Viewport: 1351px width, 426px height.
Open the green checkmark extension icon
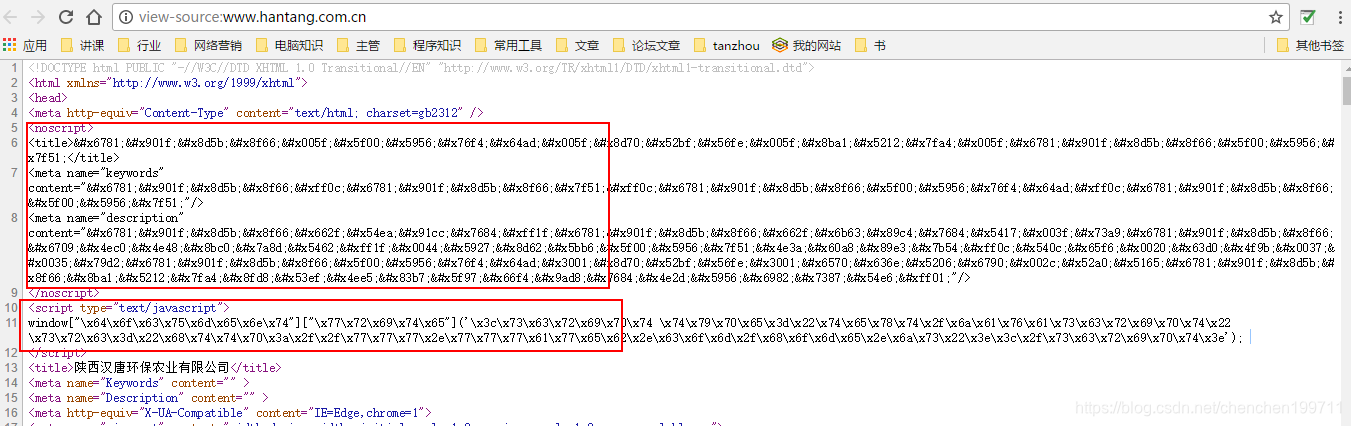pyautogui.click(x=1308, y=17)
